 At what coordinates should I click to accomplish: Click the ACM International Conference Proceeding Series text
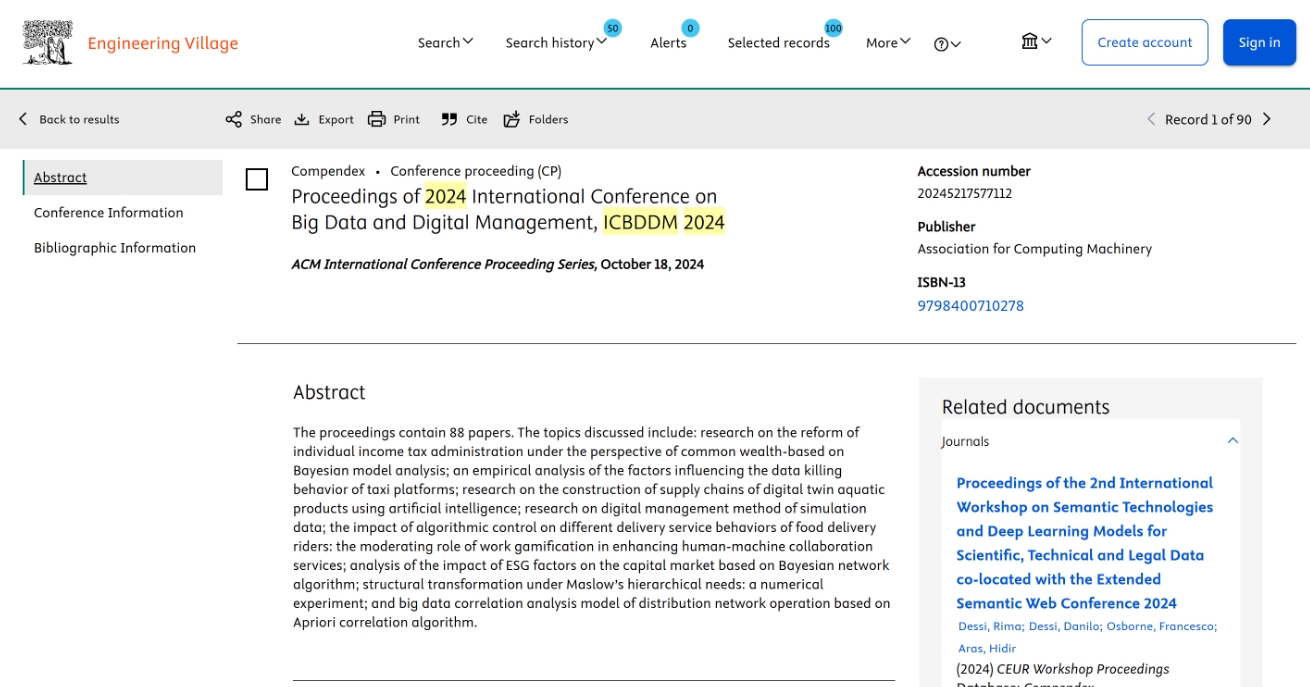pyautogui.click(x=444, y=264)
